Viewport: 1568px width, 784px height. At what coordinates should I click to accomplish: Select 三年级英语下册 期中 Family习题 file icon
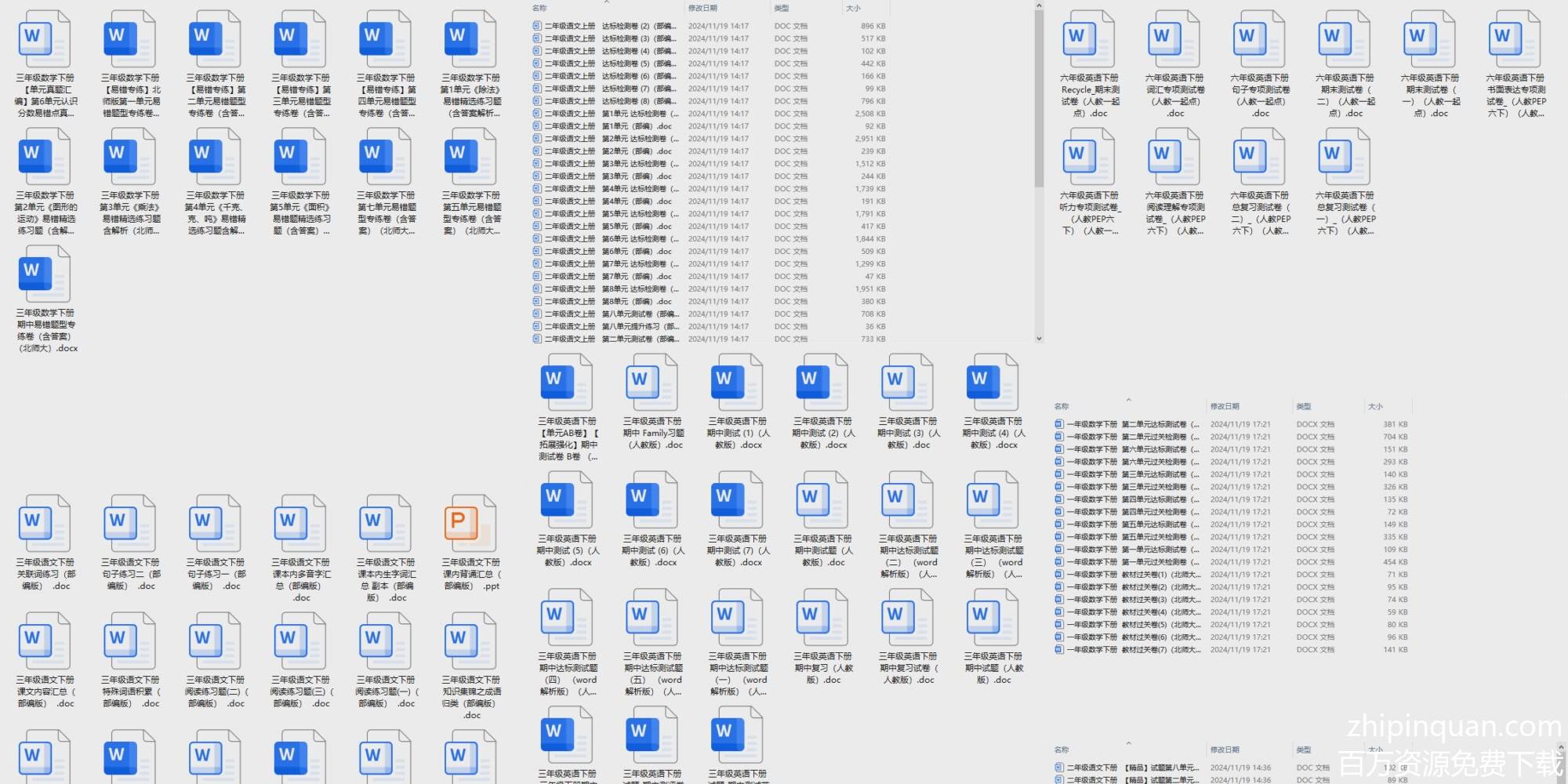[652, 382]
